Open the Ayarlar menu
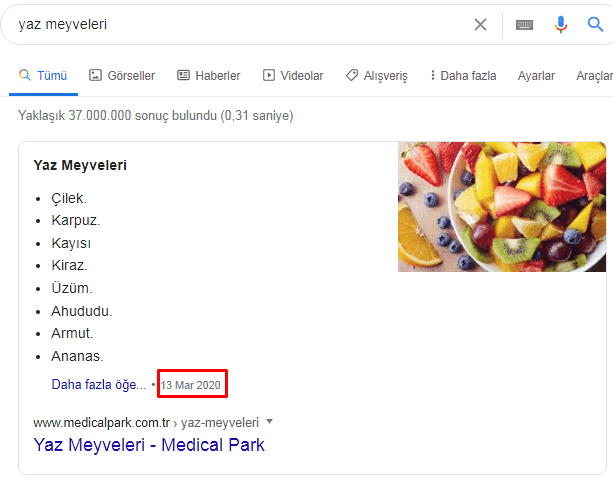The image size is (613, 480). pos(536,75)
